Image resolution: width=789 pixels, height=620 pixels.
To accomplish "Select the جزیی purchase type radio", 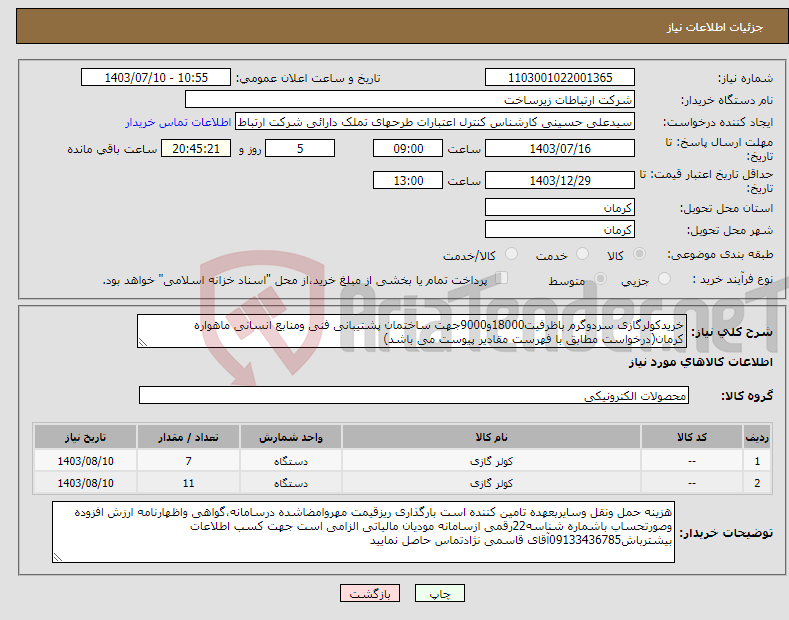I will 664,278.
